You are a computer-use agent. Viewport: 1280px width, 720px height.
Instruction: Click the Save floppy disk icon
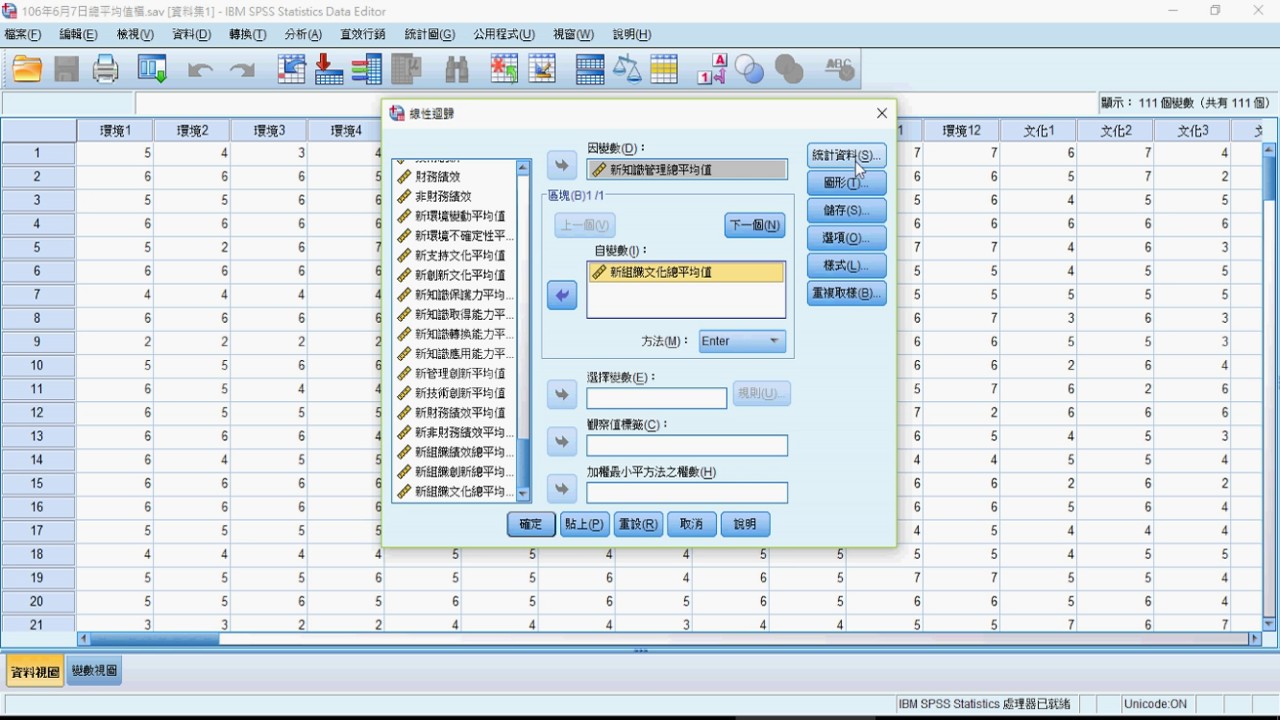(x=66, y=69)
